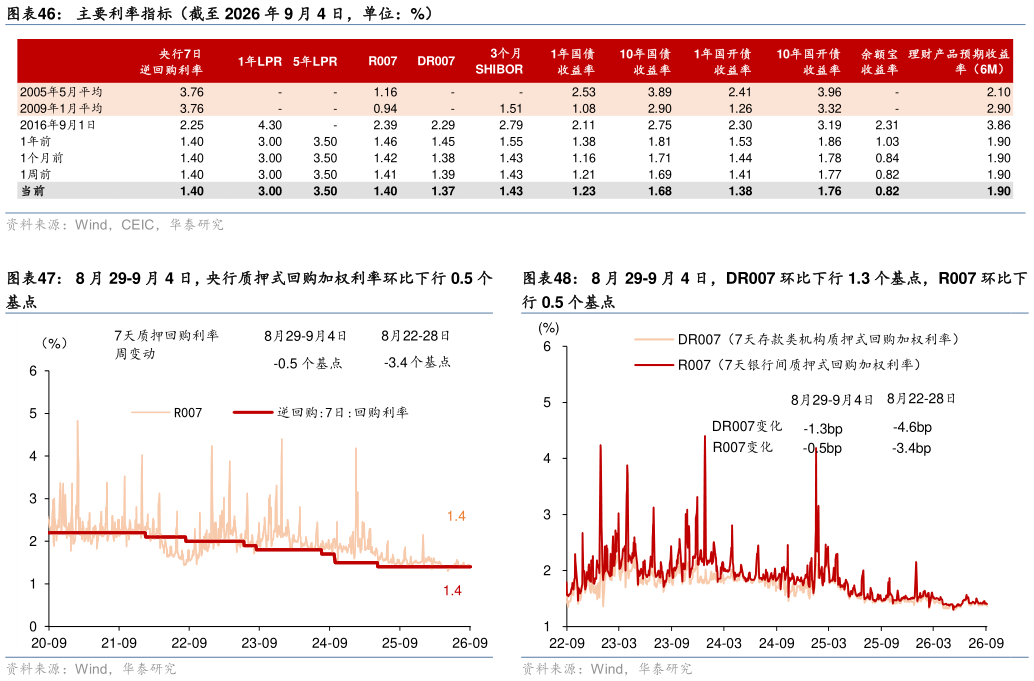Select the 26-03 x-axis label
Image resolution: width=1034 pixels, height=681 pixels.
[933, 643]
